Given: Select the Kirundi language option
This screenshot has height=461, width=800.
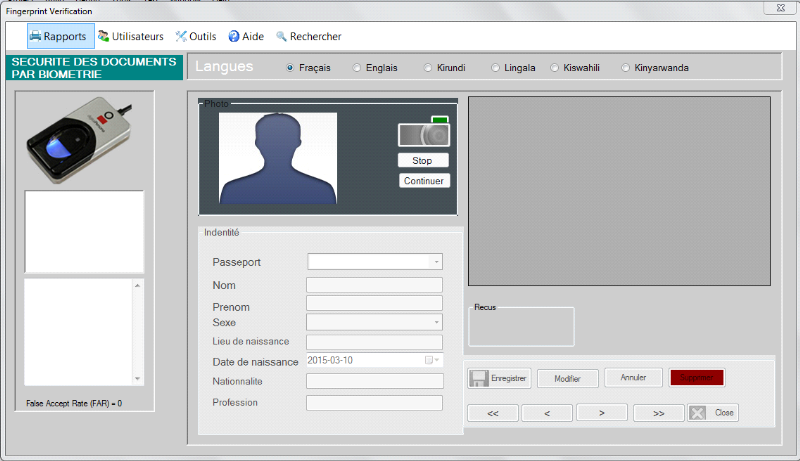Looking at the screenshot, I should (427, 68).
